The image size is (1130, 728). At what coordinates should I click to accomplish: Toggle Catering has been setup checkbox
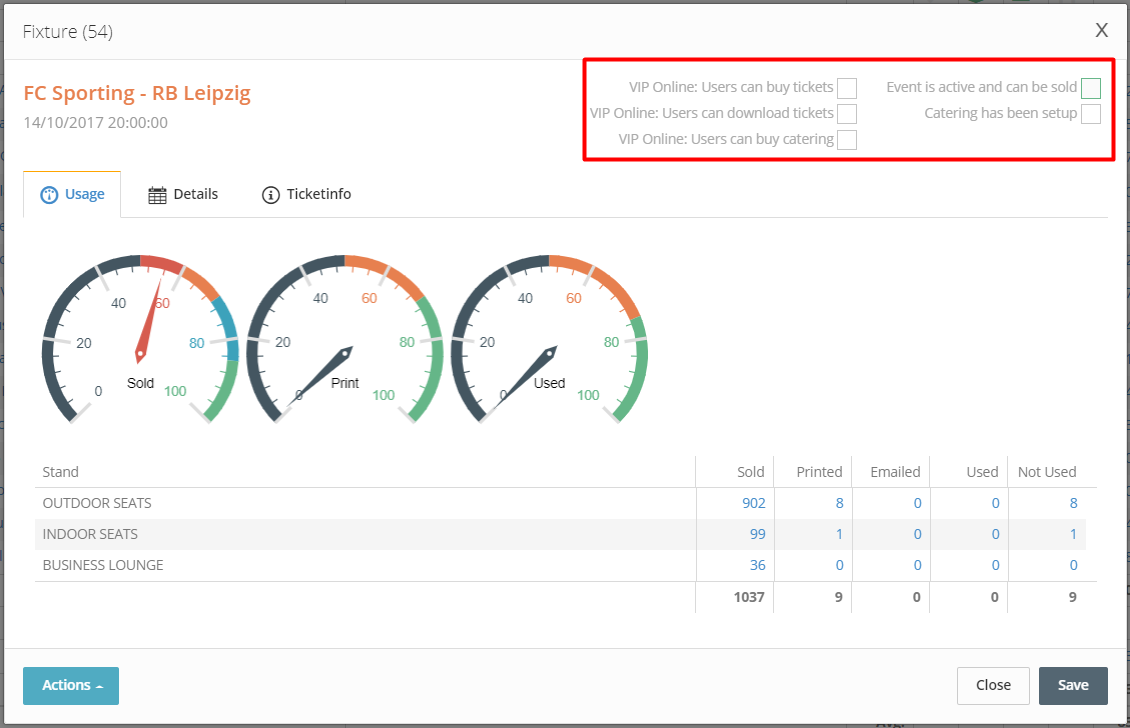tap(1090, 114)
